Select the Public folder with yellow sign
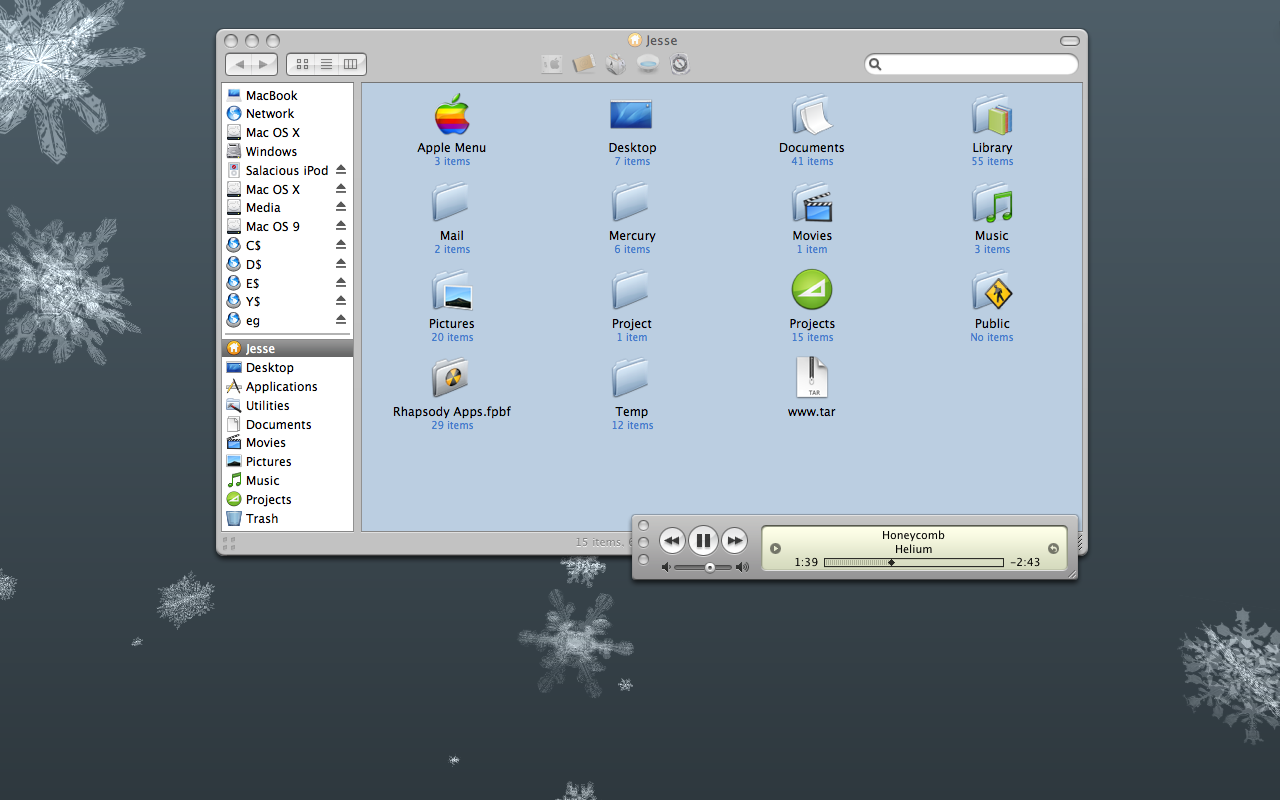This screenshot has width=1280, height=800. coord(992,291)
